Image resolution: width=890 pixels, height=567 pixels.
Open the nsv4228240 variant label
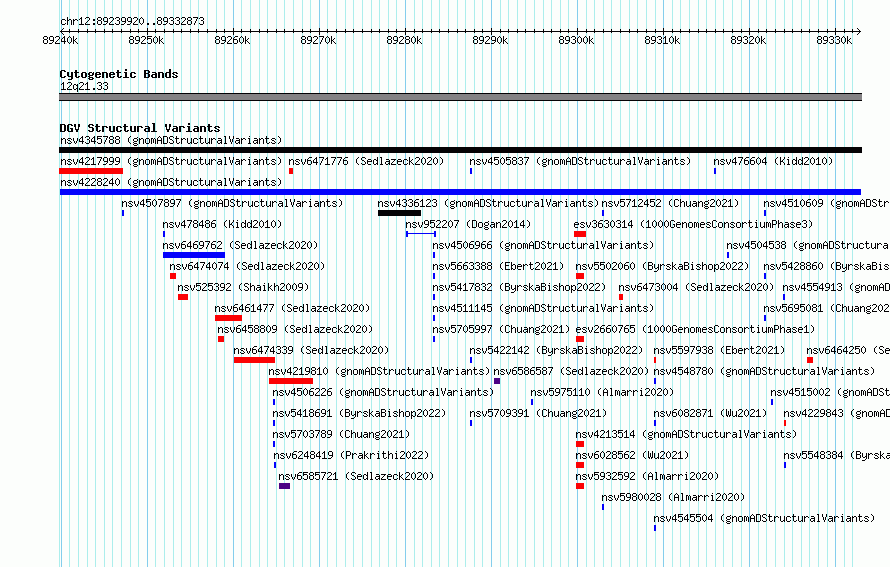(171, 182)
